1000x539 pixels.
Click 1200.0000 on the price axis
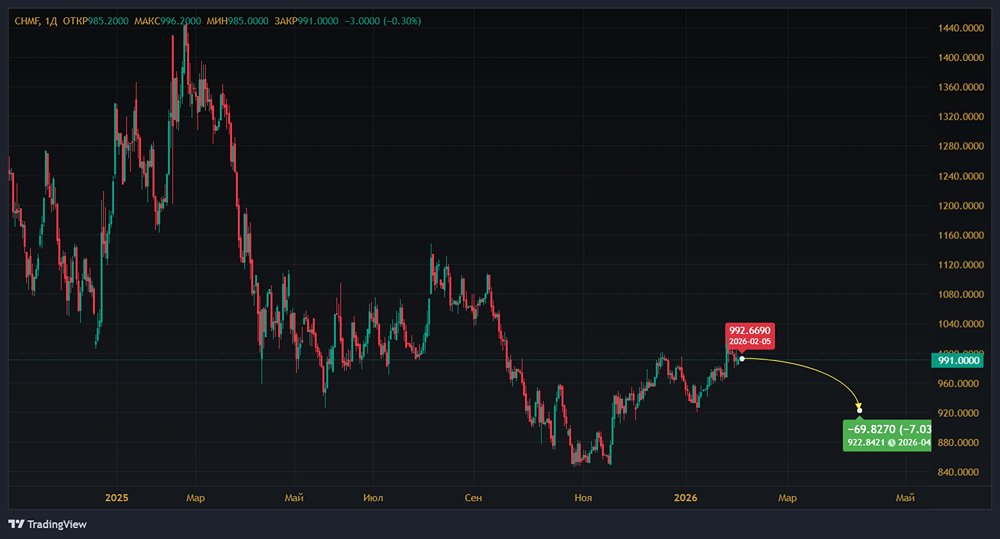tap(961, 205)
